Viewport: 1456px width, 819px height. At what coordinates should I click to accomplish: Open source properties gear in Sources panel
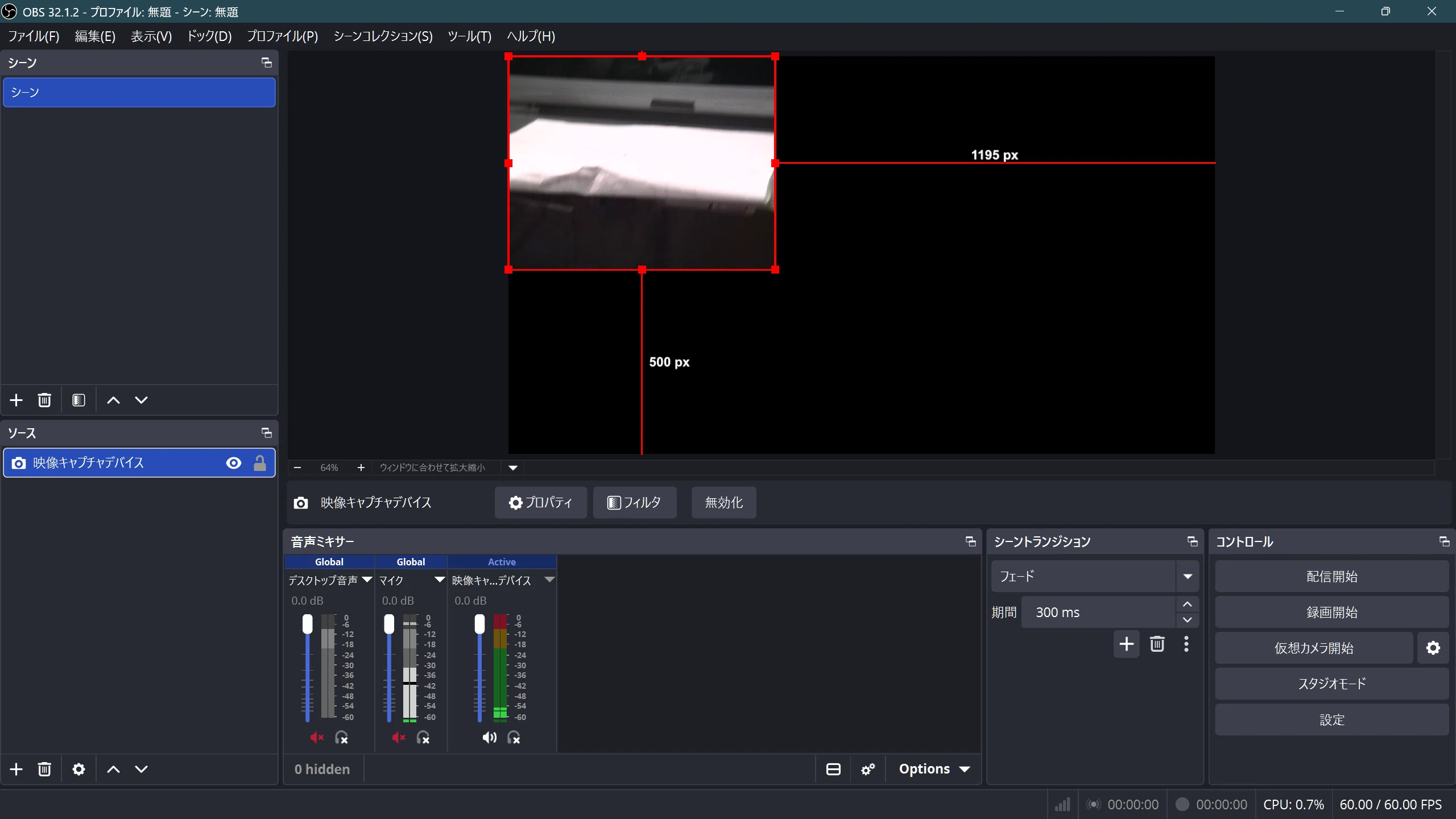coord(78,769)
